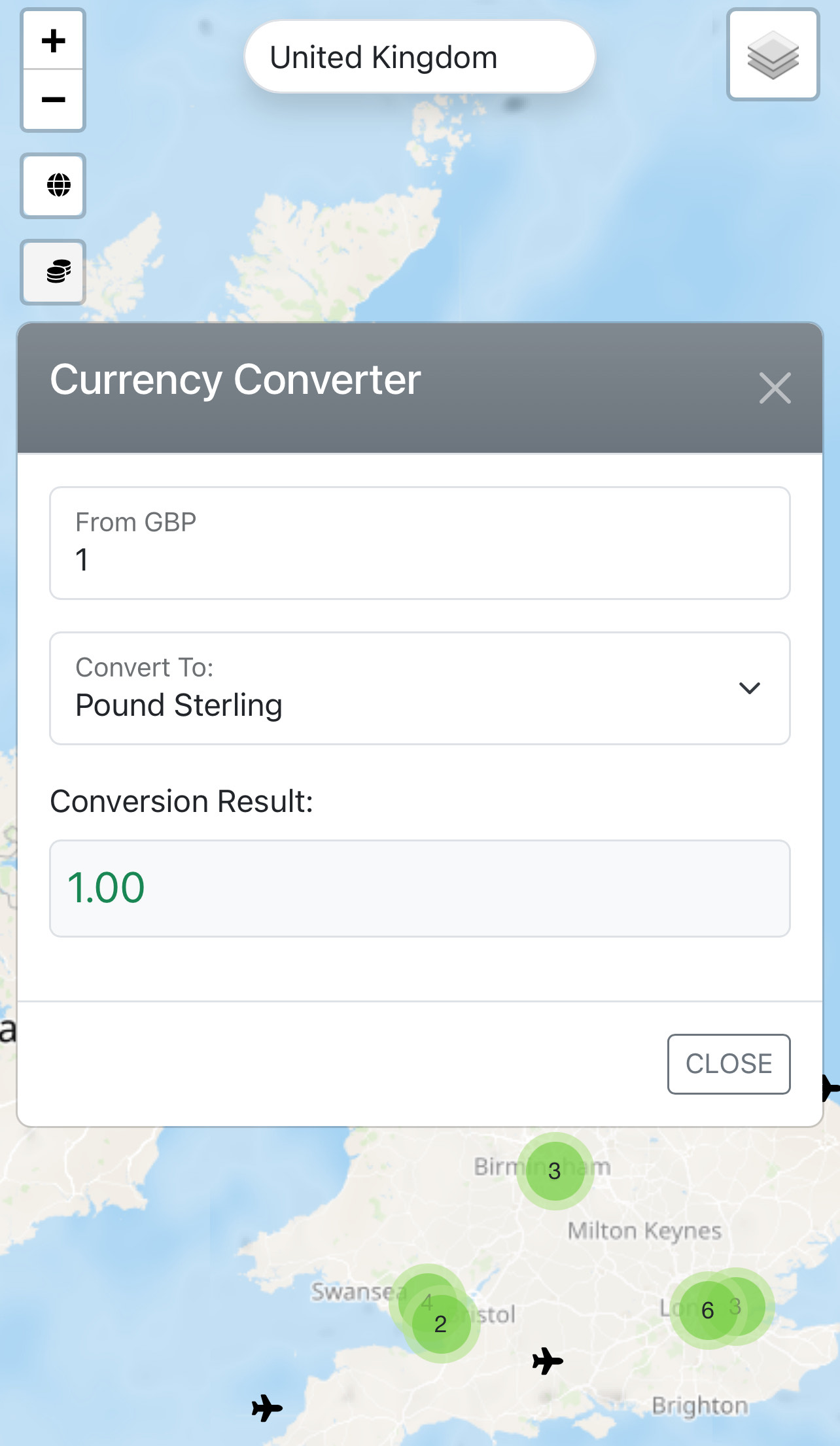Click the airplane marker below Swansea
The height and width of the screenshot is (1446, 840).
click(x=267, y=1407)
